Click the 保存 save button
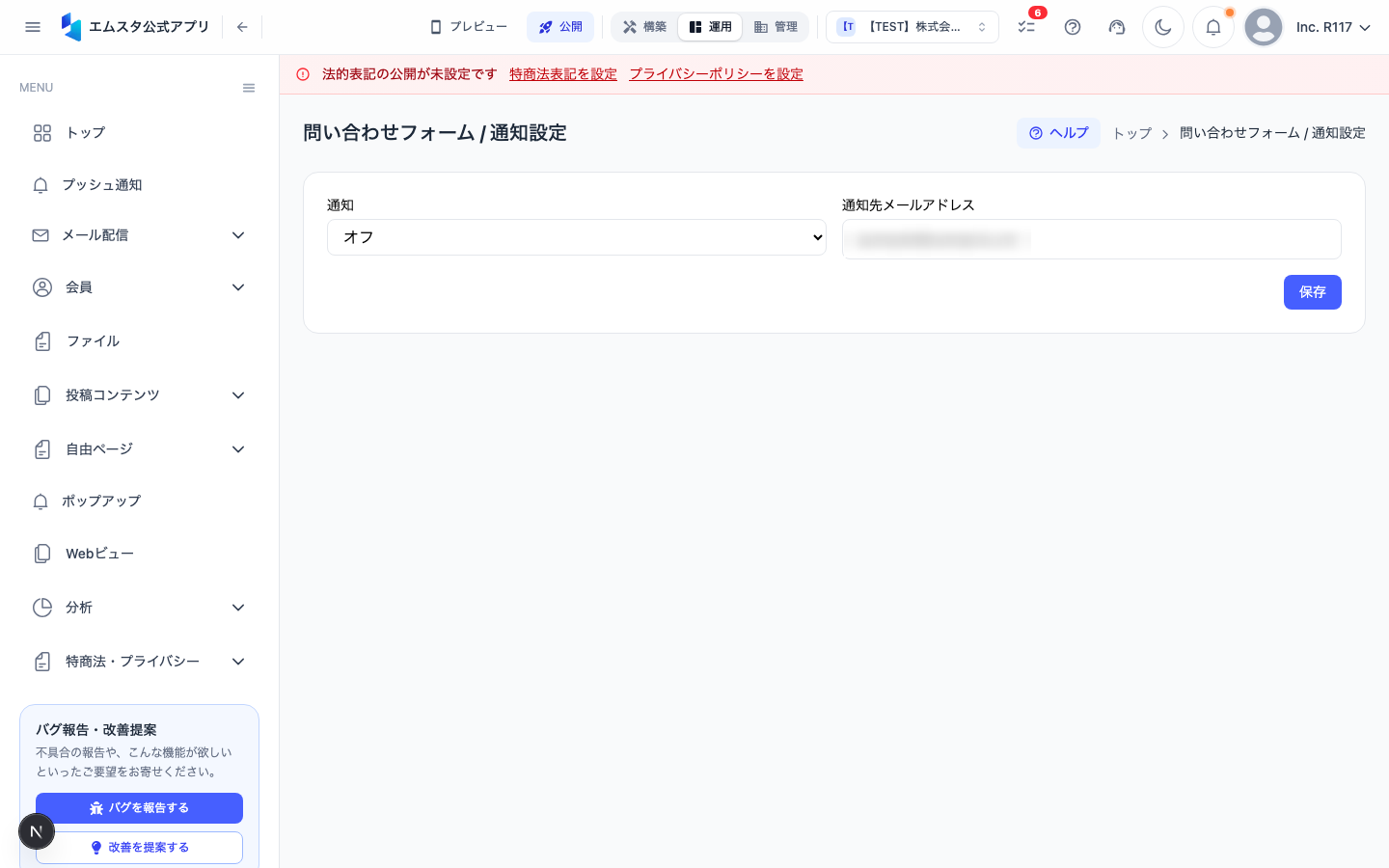The image size is (1389, 868). click(x=1313, y=292)
